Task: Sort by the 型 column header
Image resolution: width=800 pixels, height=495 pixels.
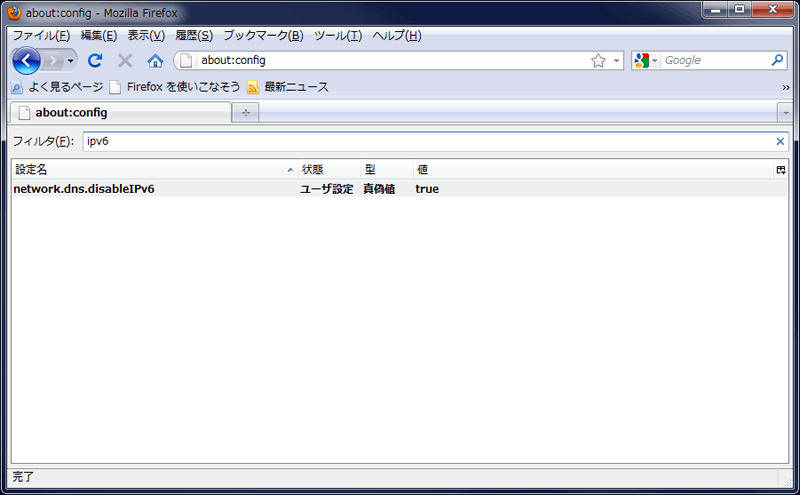Action: [x=387, y=169]
